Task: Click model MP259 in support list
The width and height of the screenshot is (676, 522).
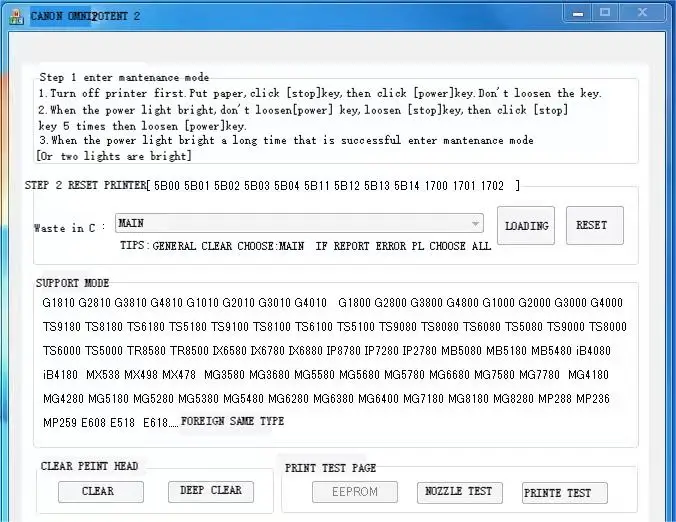Action: pyautogui.click(x=60, y=423)
